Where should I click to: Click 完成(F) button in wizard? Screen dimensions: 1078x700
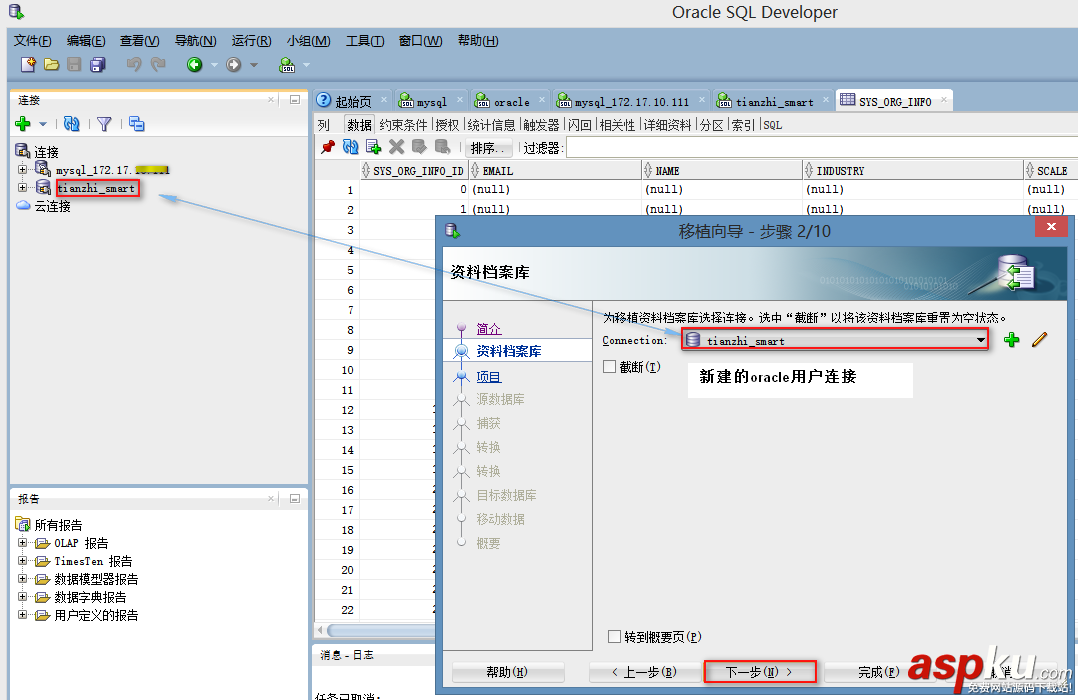878,672
